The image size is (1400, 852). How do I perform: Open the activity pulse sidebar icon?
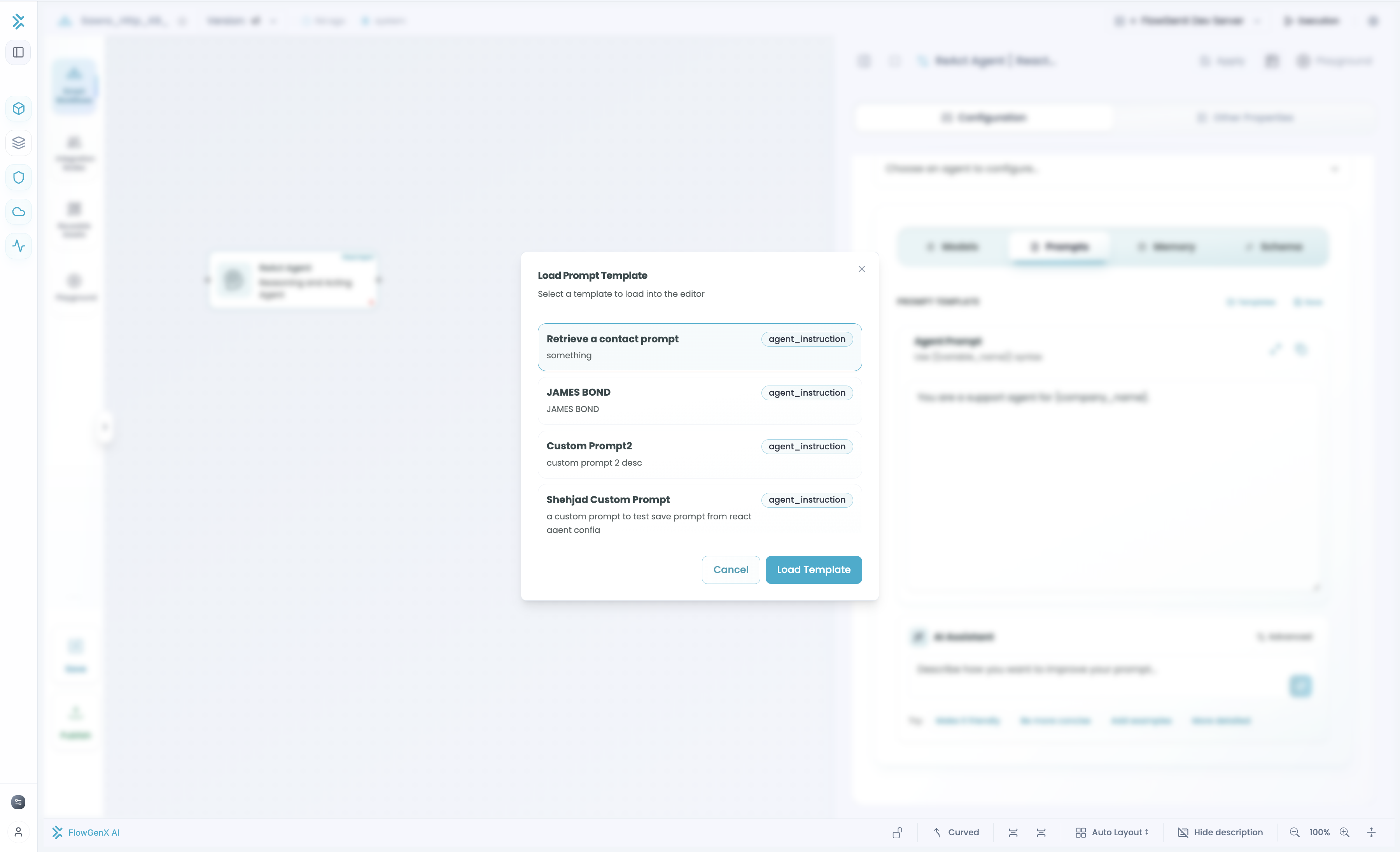tap(18, 246)
